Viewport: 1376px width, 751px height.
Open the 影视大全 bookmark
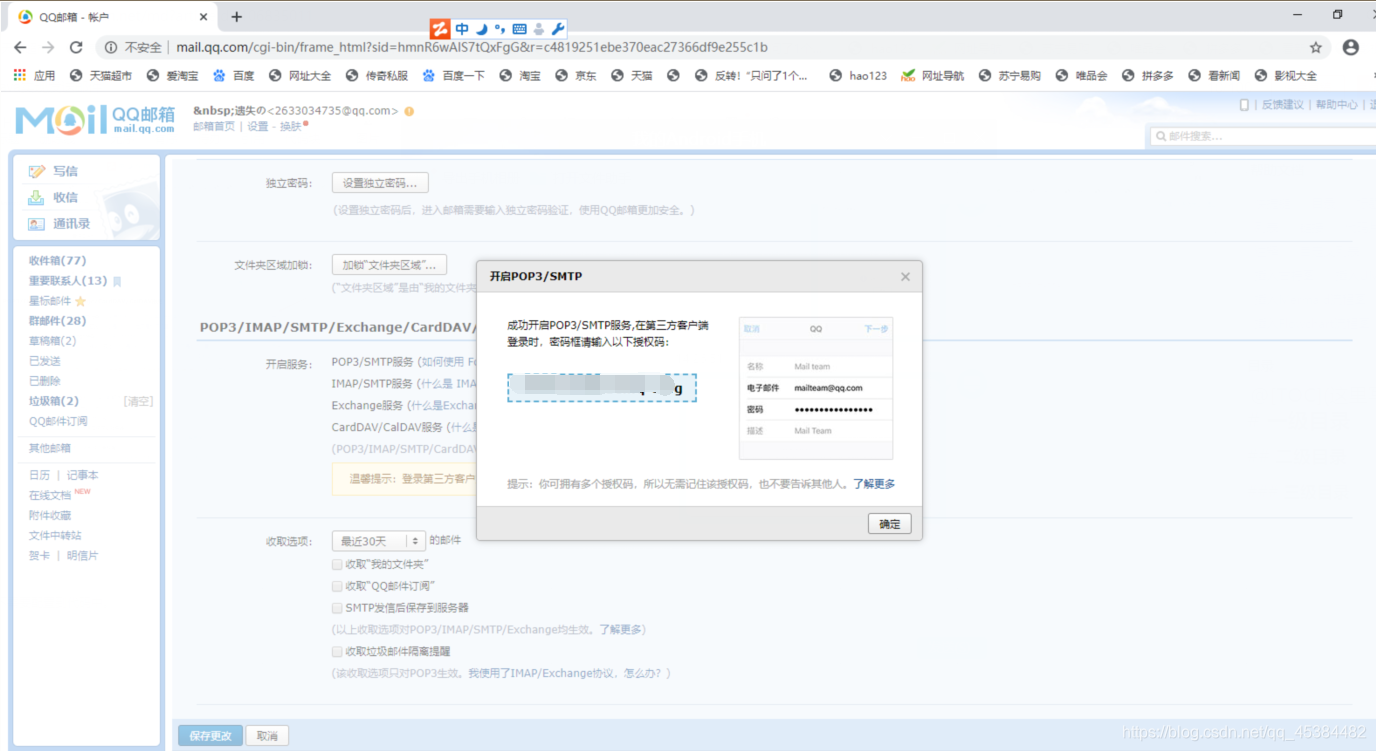click(1286, 75)
